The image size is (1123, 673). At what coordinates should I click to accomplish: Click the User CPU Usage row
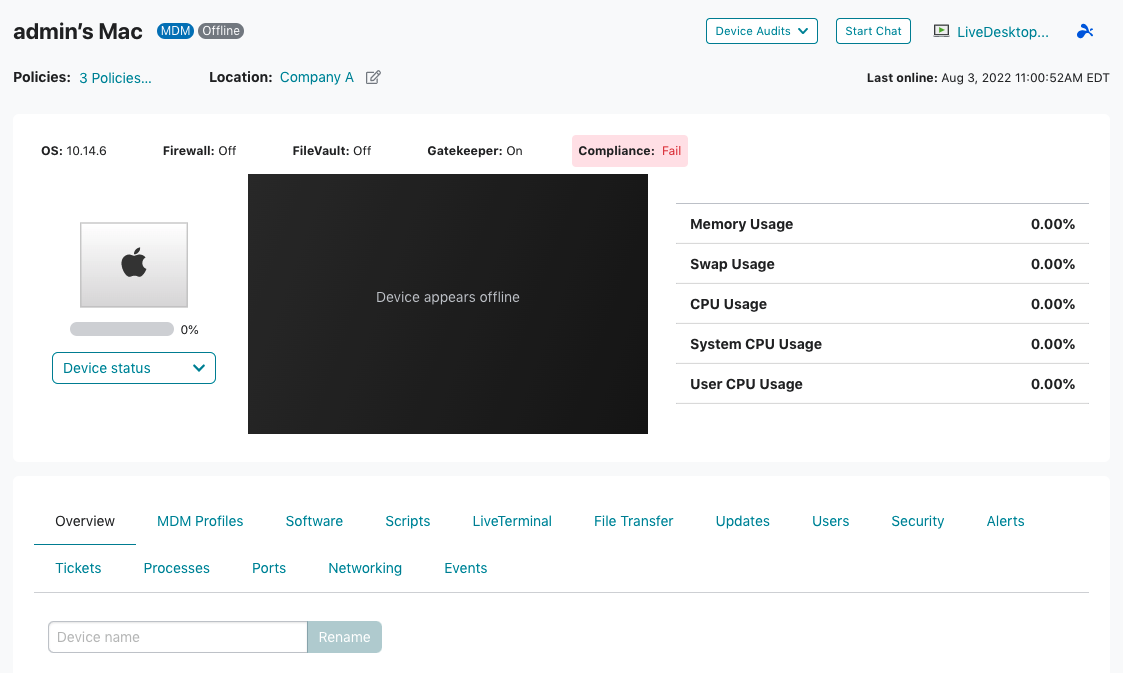[x=882, y=384]
